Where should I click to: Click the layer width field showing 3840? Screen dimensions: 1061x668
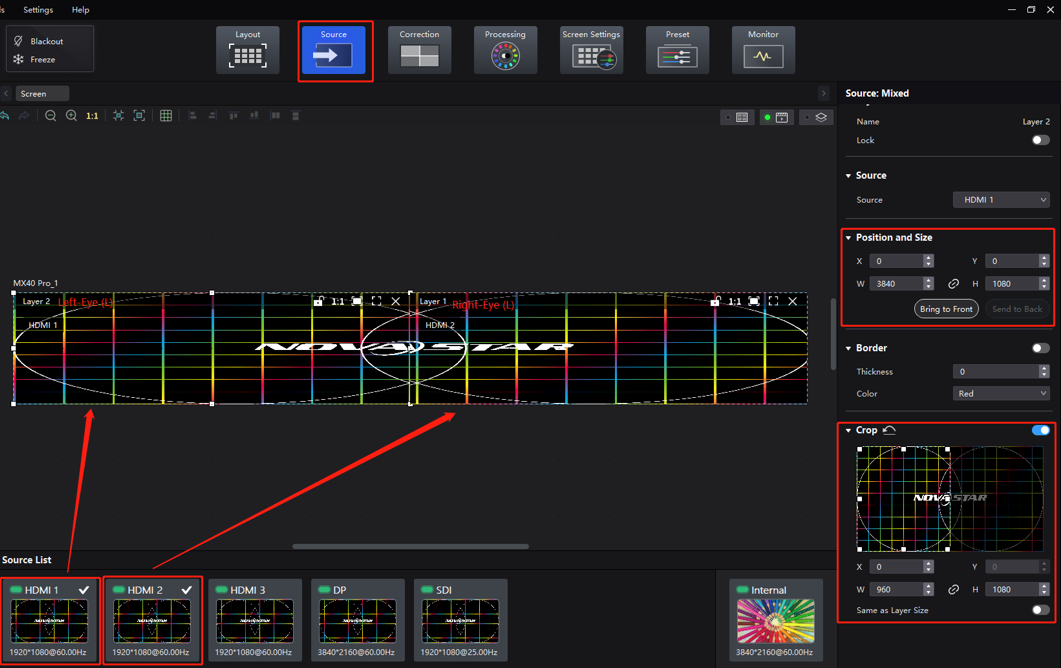click(896, 284)
